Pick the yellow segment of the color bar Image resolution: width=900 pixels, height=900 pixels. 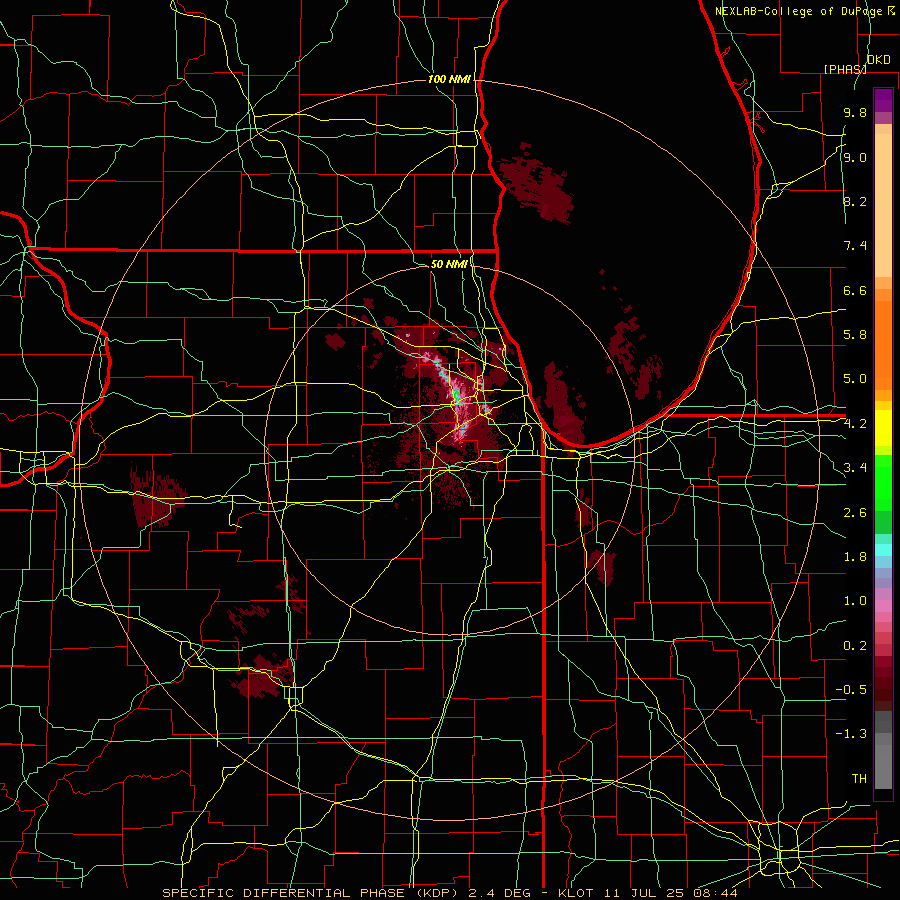pyautogui.click(x=883, y=428)
